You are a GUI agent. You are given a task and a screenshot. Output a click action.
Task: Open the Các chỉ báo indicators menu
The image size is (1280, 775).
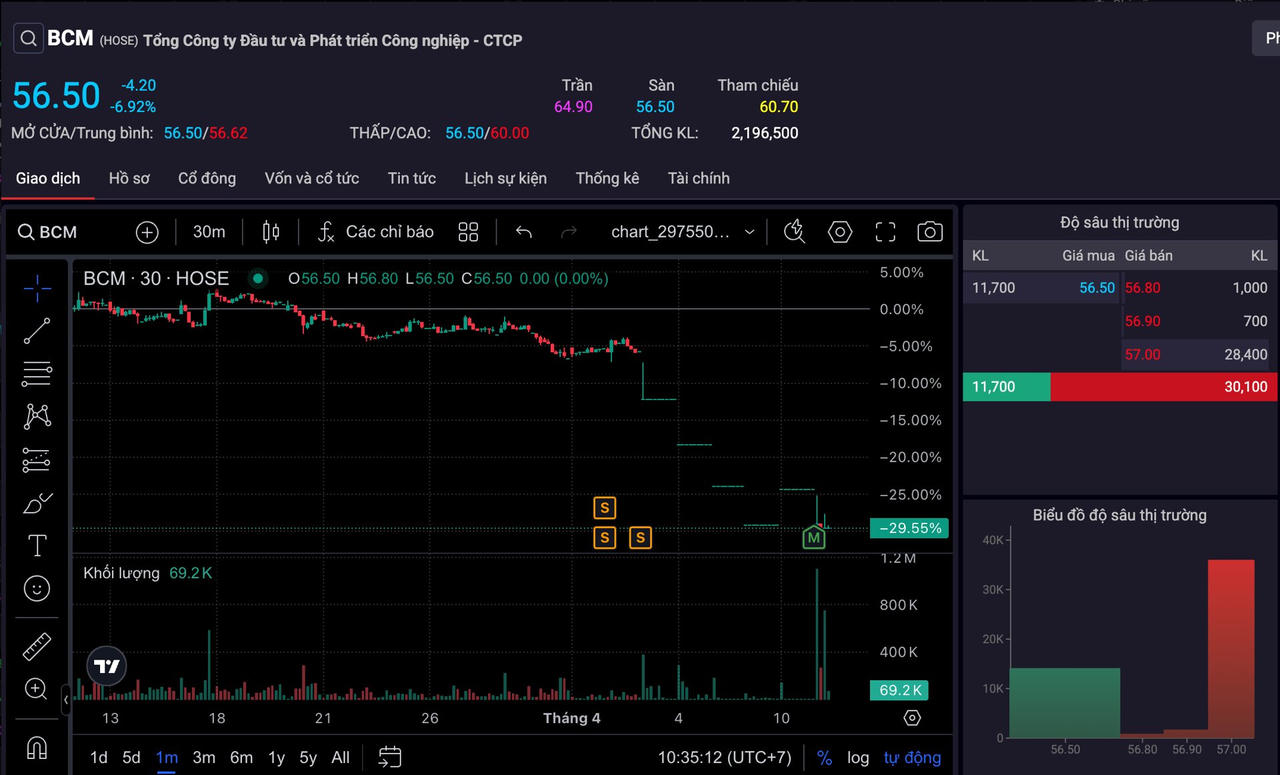click(376, 232)
